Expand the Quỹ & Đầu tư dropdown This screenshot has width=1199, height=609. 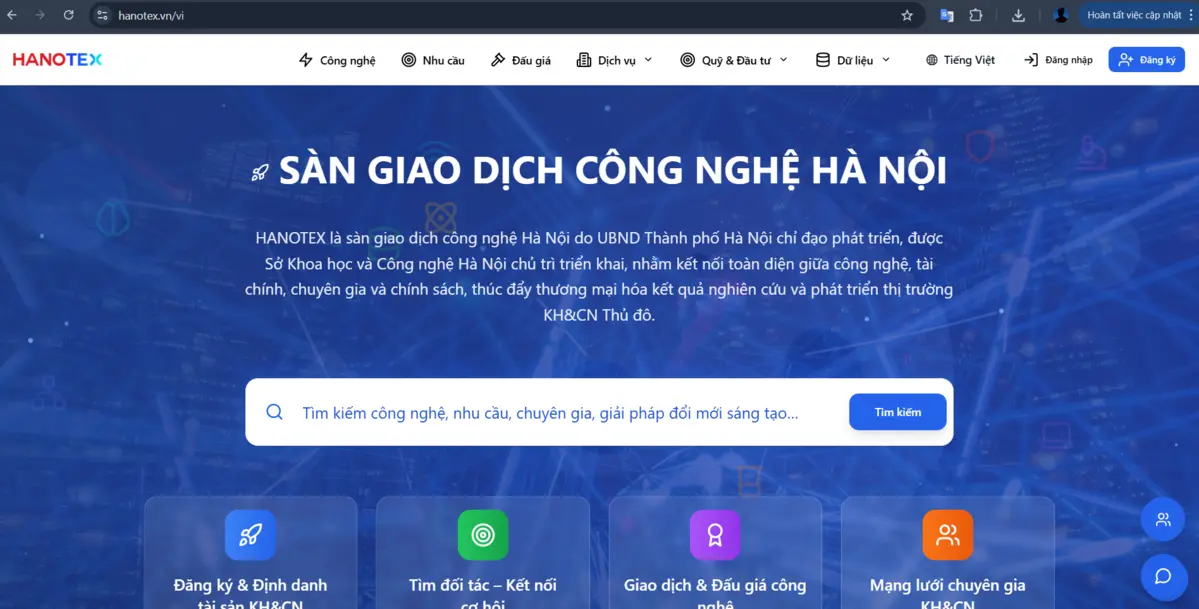734,60
